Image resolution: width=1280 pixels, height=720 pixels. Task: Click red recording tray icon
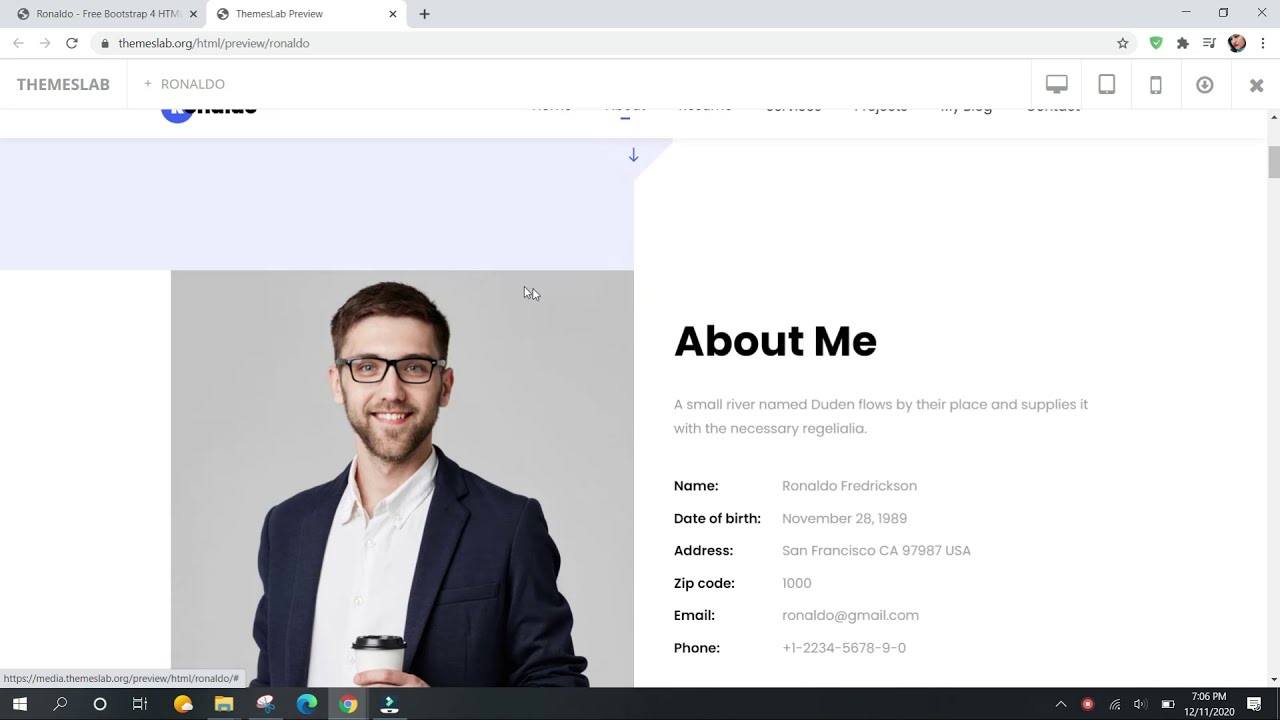point(1088,704)
